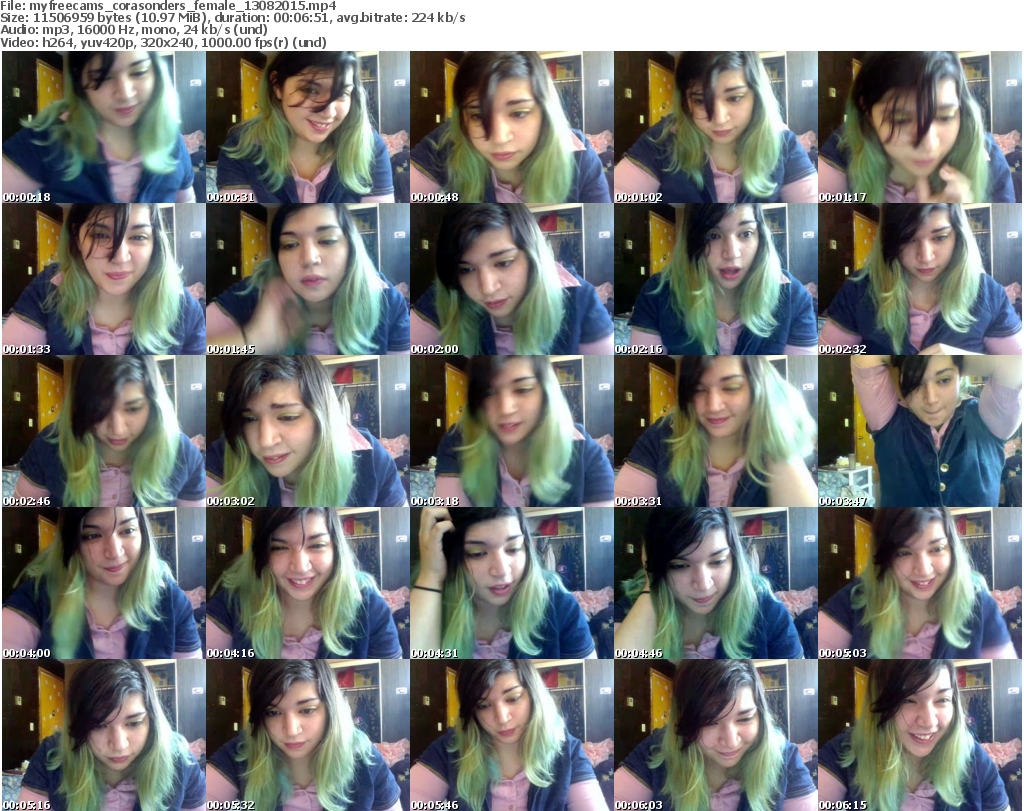Select the thumbnail timestamped 00:02:46
Viewport: 1024px width, 811px height.
click(x=103, y=432)
